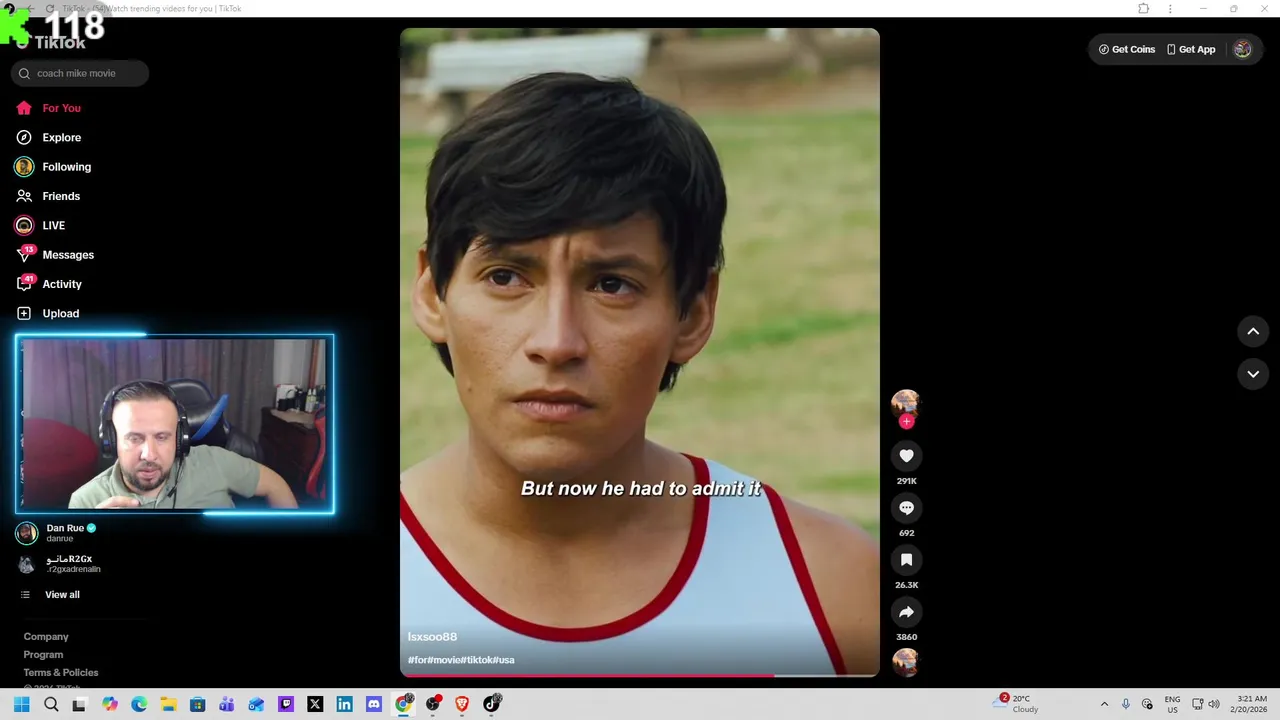This screenshot has width=1280, height=720.
Task: Go to the Following feed
Action: tap(53, 167)
